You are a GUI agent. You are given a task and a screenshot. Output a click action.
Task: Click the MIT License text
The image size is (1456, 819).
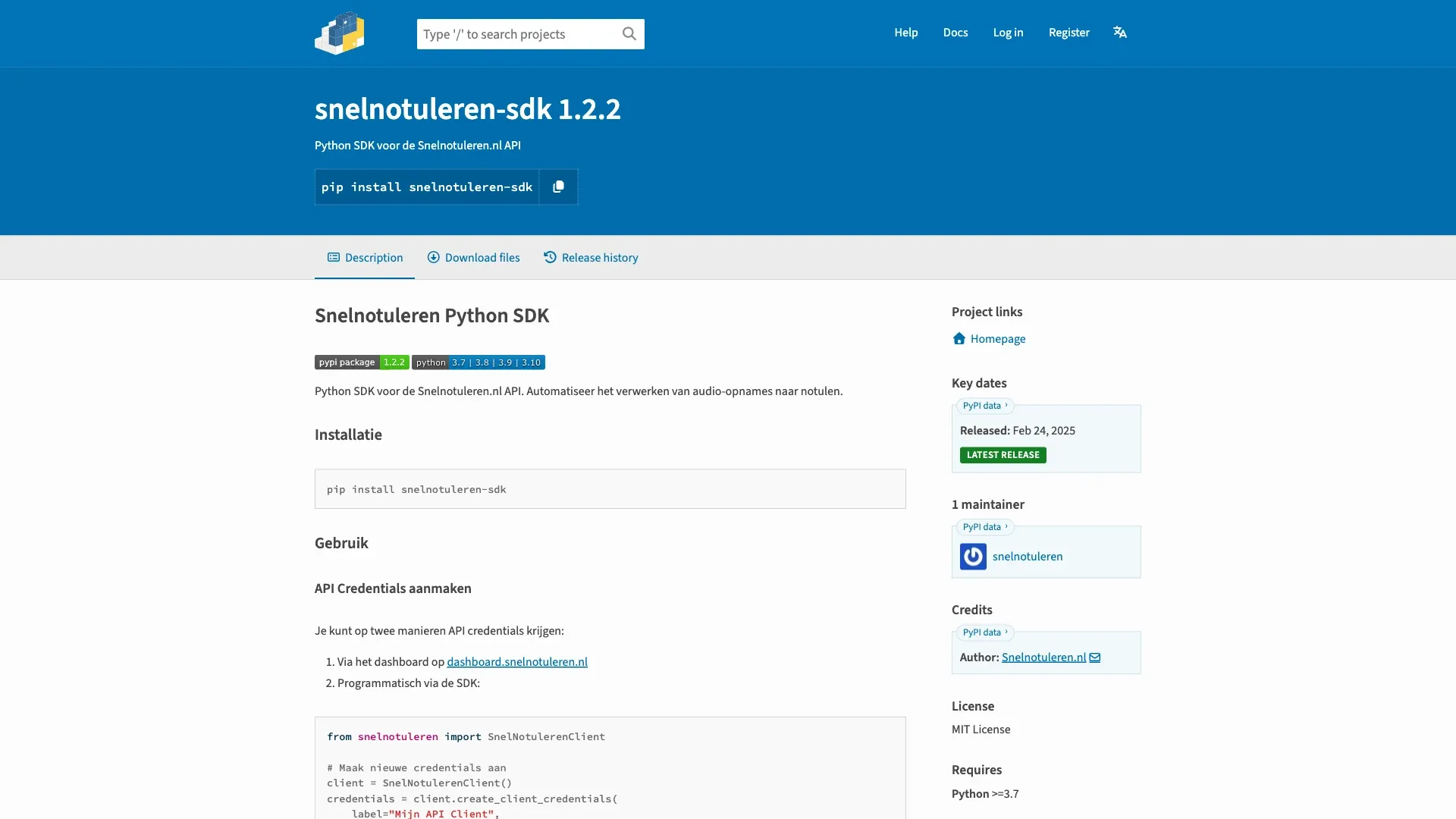tap(981, 730)
